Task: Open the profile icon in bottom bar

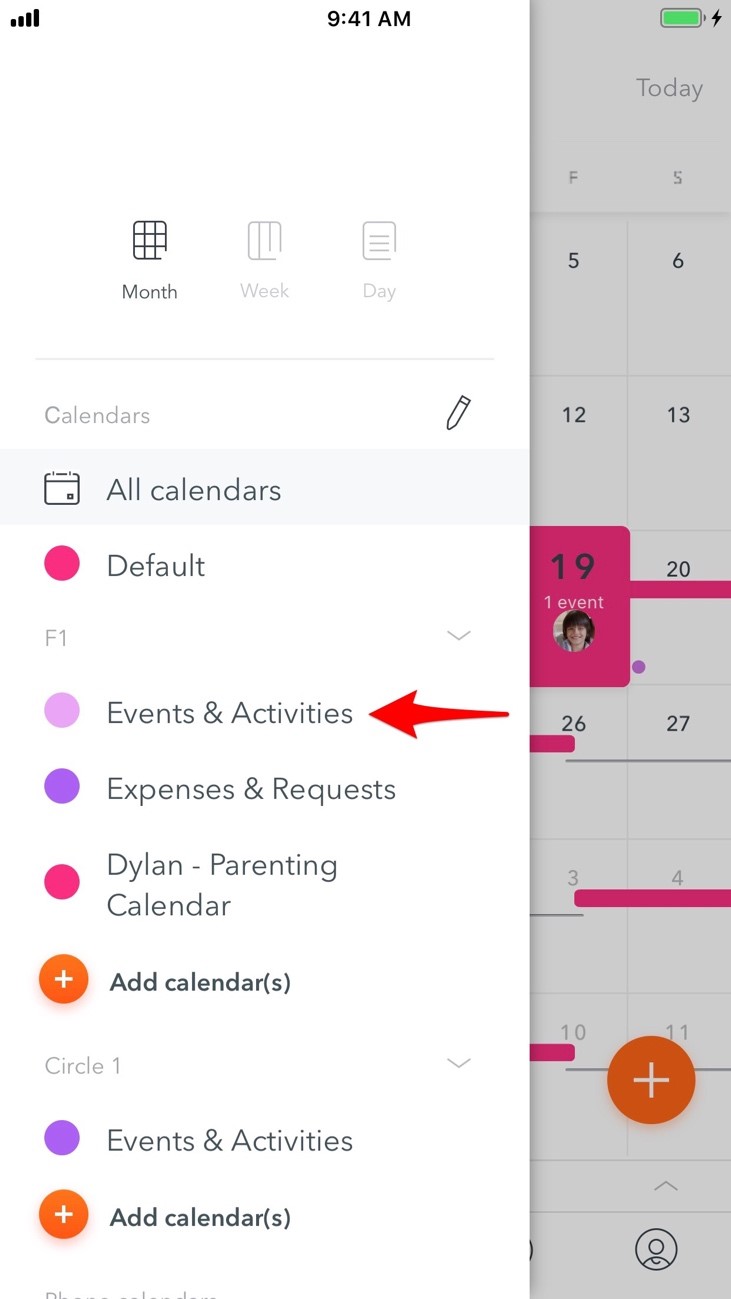Action: tap(656, 1248)
